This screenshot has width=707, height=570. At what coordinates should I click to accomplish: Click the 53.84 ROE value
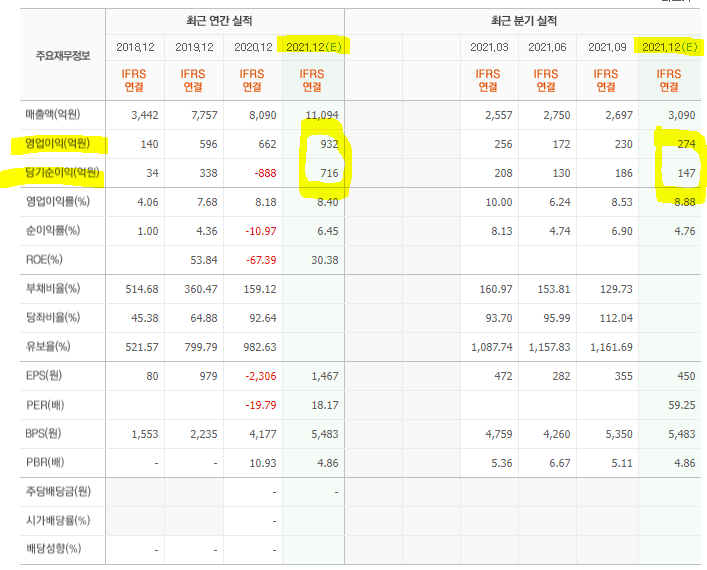[204, 260]
